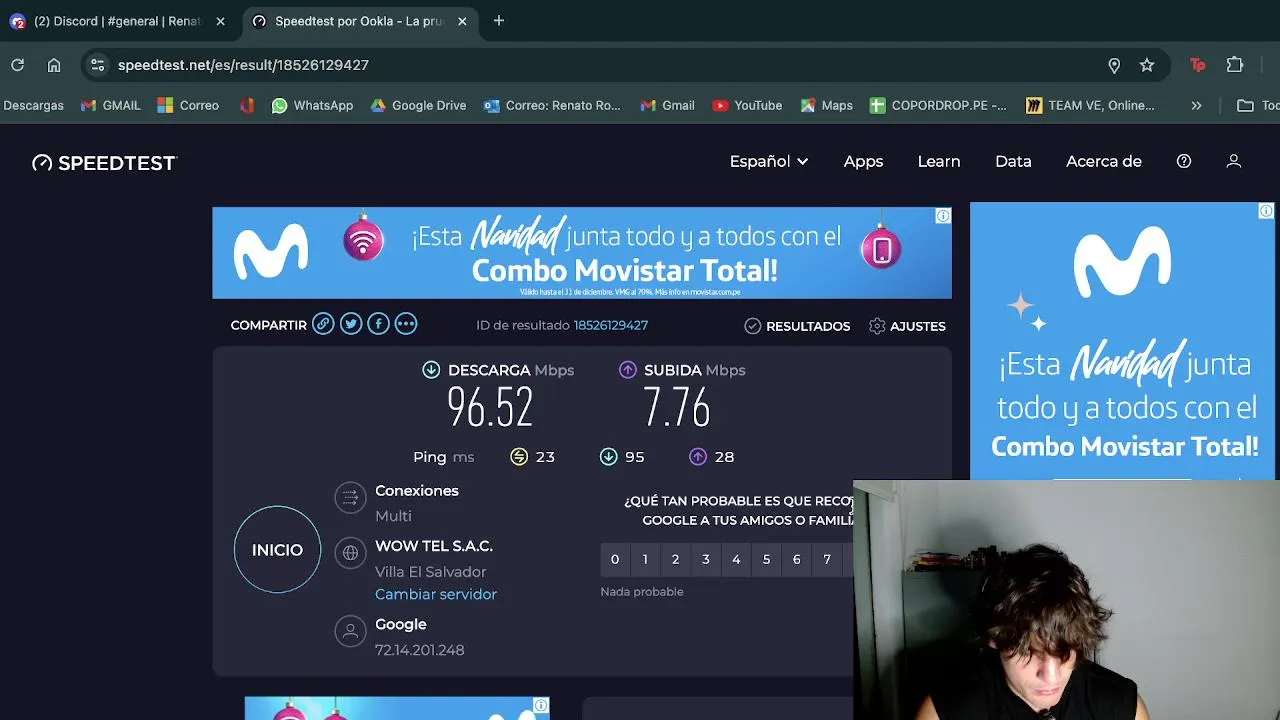Share result on Facebook icon

378,324
